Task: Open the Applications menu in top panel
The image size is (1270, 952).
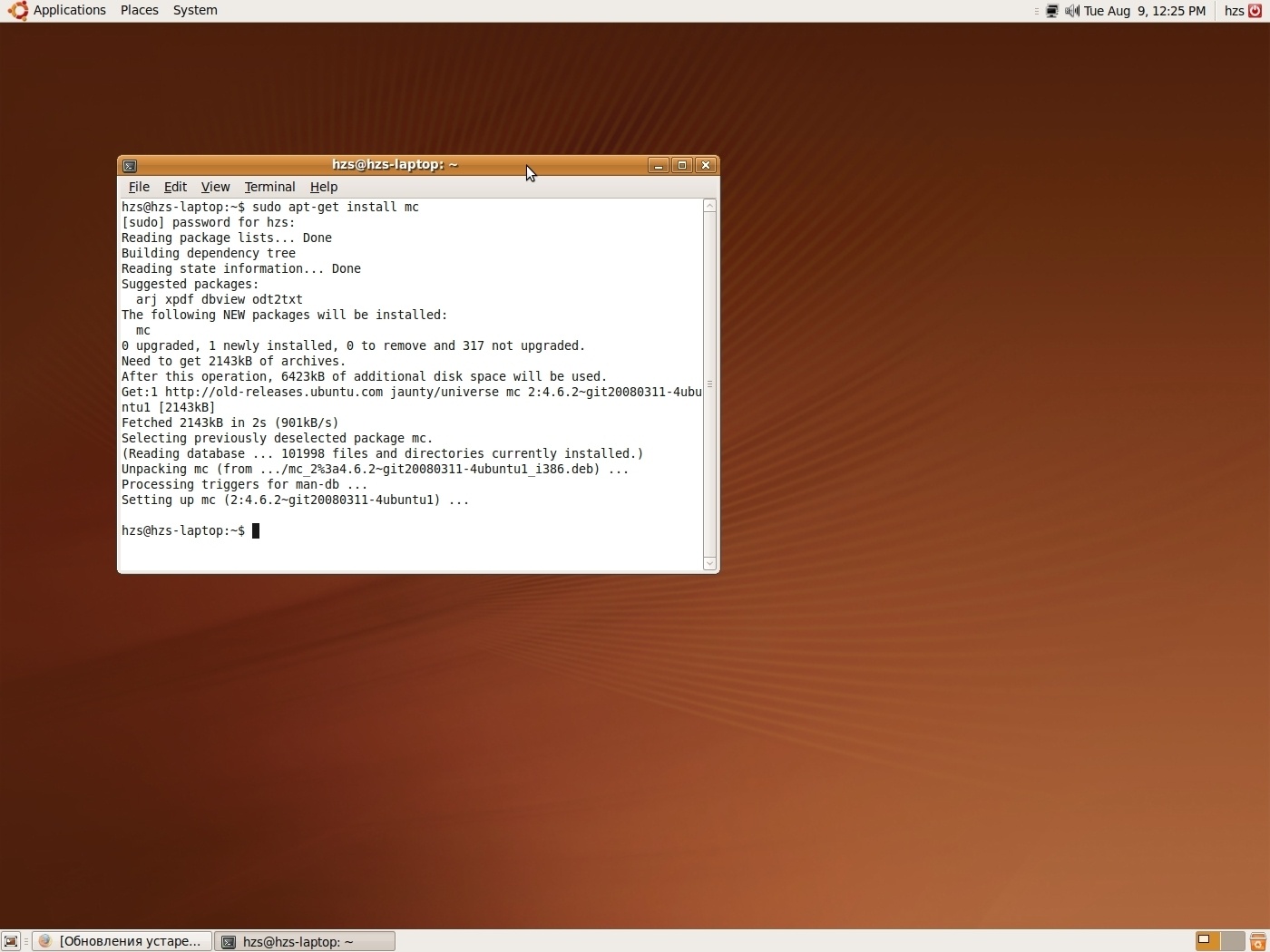Action: pyautogui.click(x=70, y=10)
